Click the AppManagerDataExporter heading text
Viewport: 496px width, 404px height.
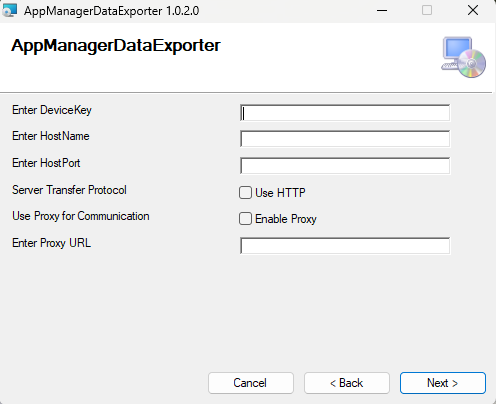(x=116, y=46)
